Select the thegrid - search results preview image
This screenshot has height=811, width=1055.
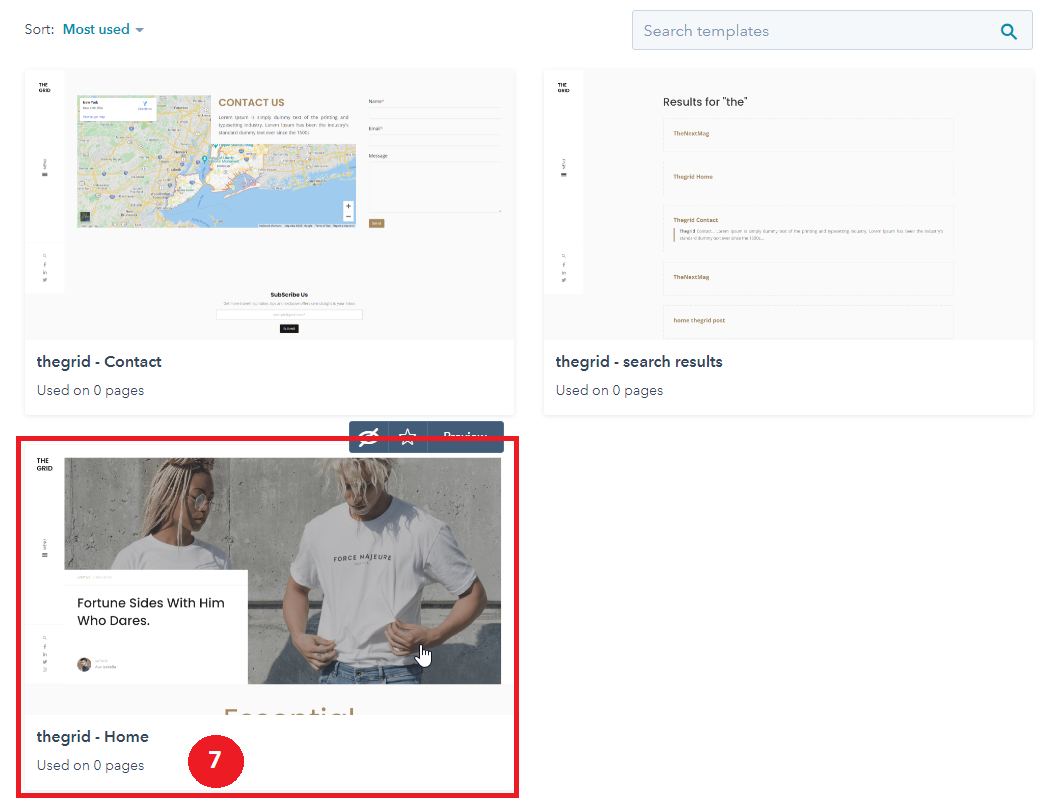coord(788,204)
